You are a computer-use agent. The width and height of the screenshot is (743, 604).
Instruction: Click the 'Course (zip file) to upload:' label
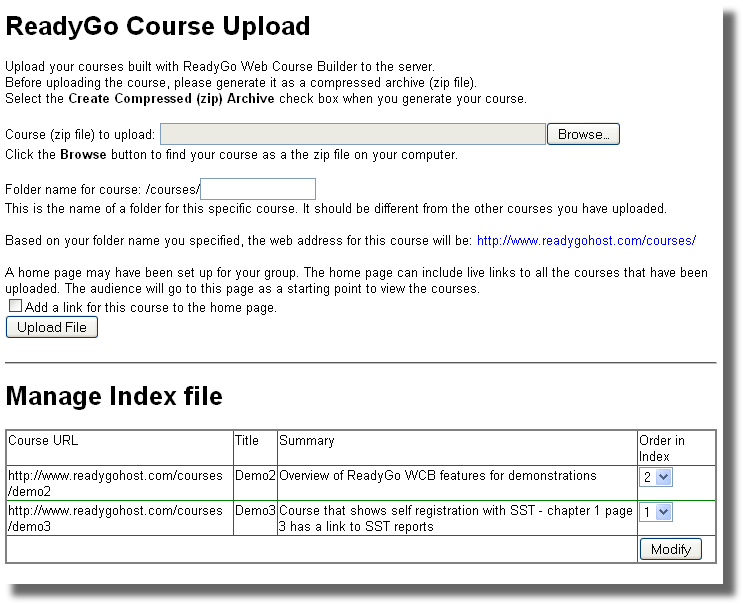pos(80,135)
